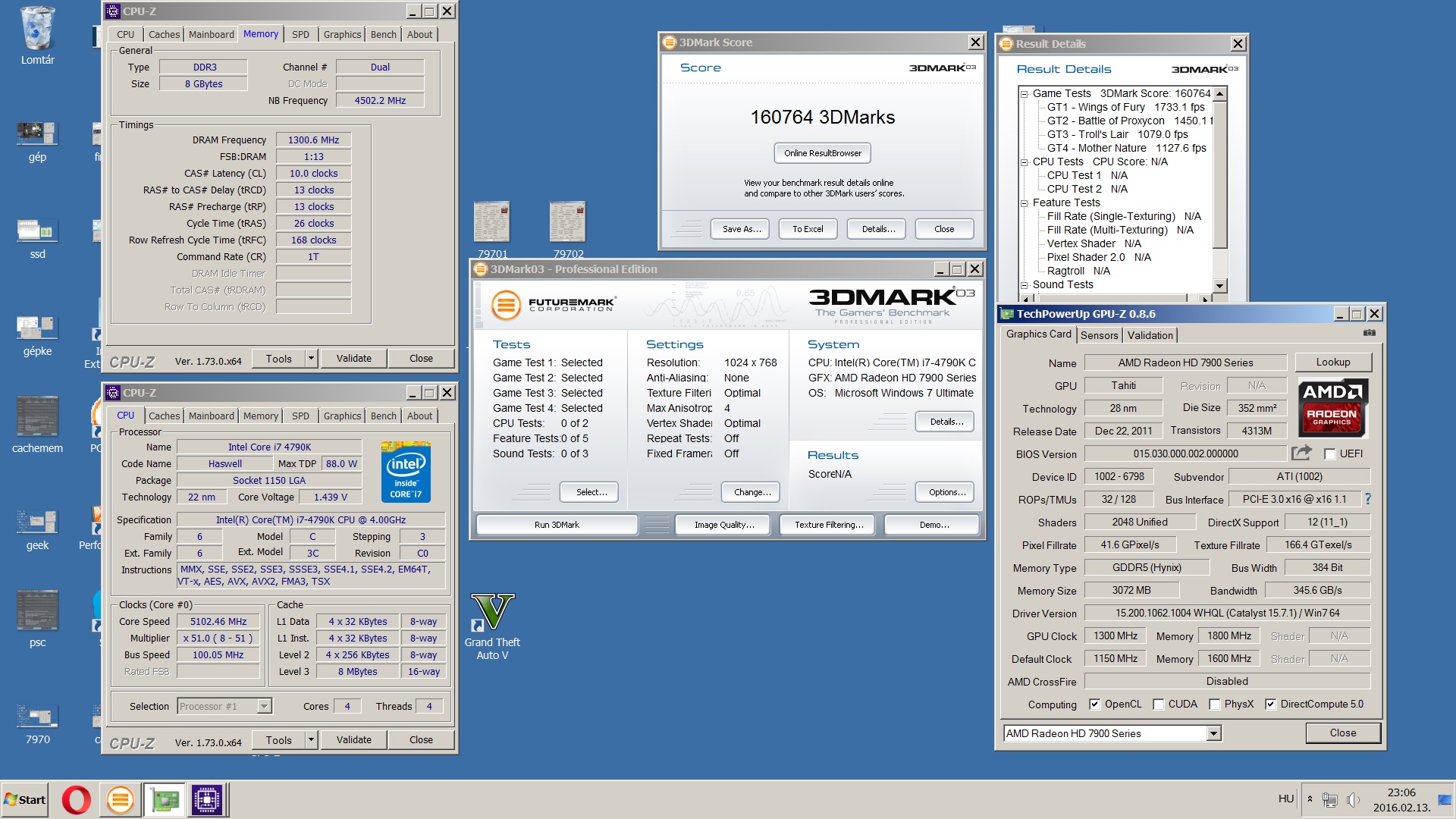Switch to CPU-Z via its taskbar icon
Image resolution: width=1456 pixels, height=819 pixels.
206,800
